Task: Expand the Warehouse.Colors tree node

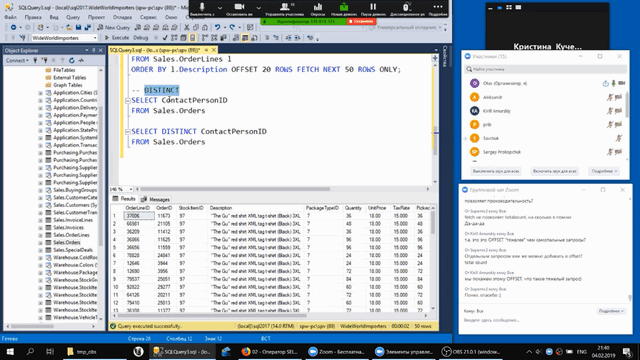Action: click(40, 265)
